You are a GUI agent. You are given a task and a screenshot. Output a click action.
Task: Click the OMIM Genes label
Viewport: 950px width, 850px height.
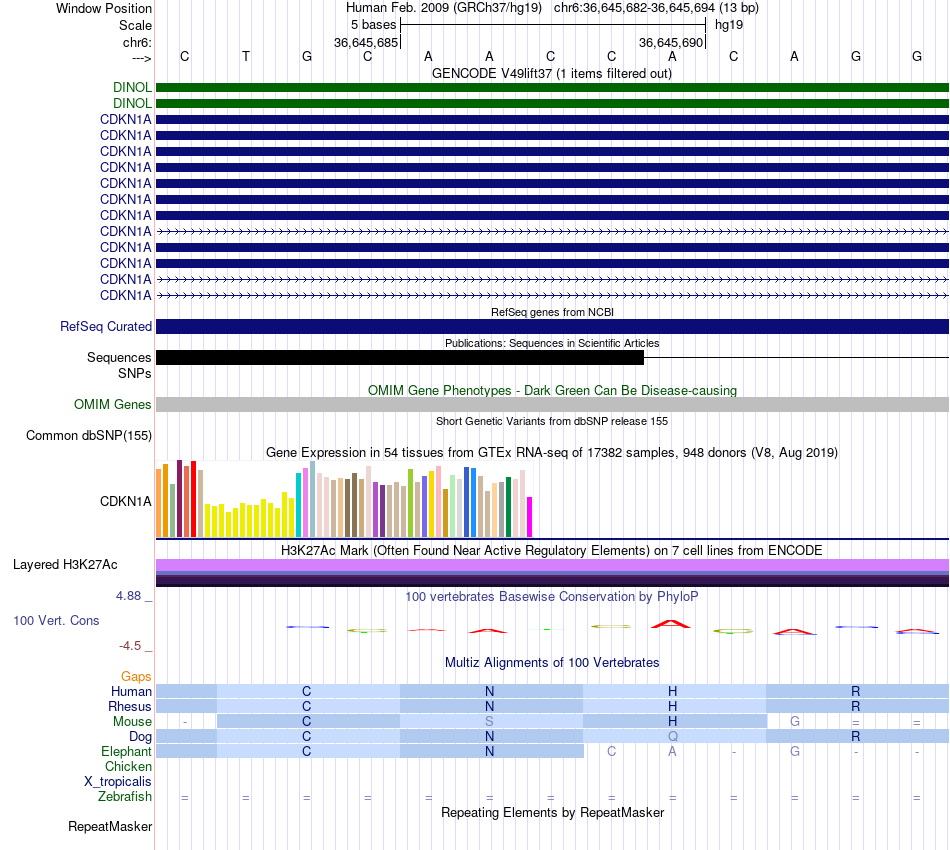point(113,404)
